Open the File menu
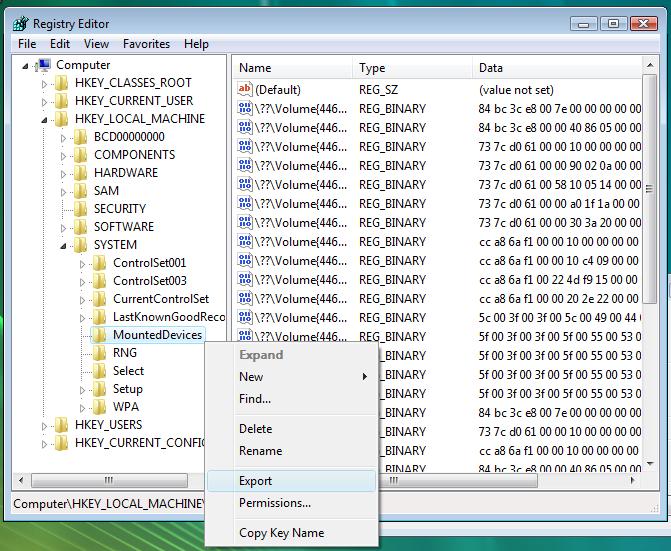 [x=27, y=44]
